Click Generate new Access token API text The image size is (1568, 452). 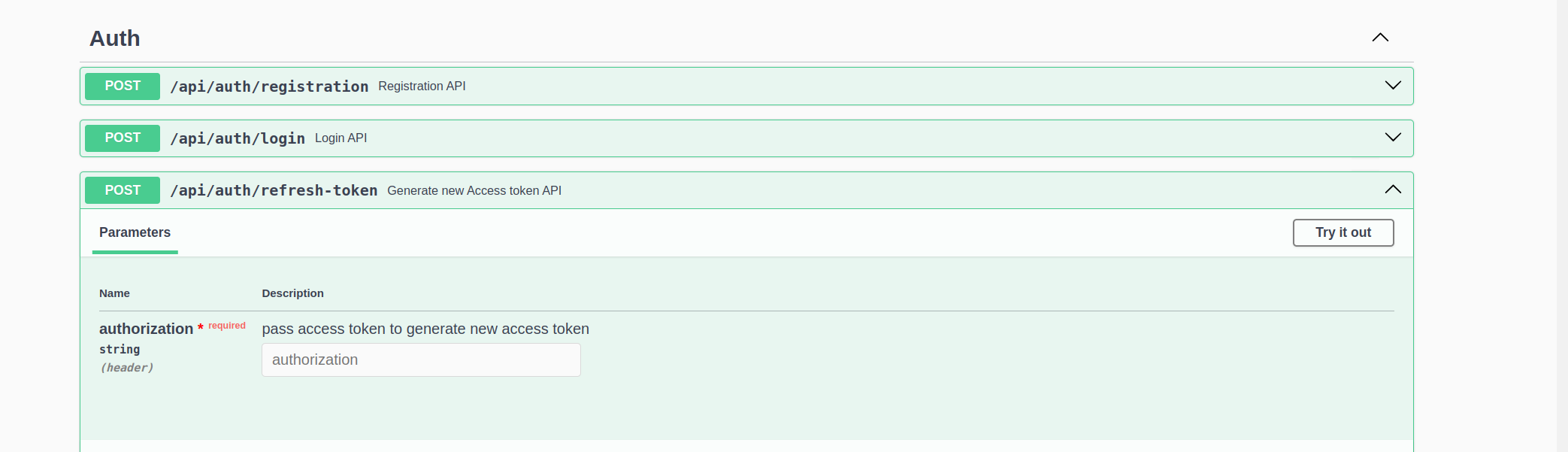point(474,191)
